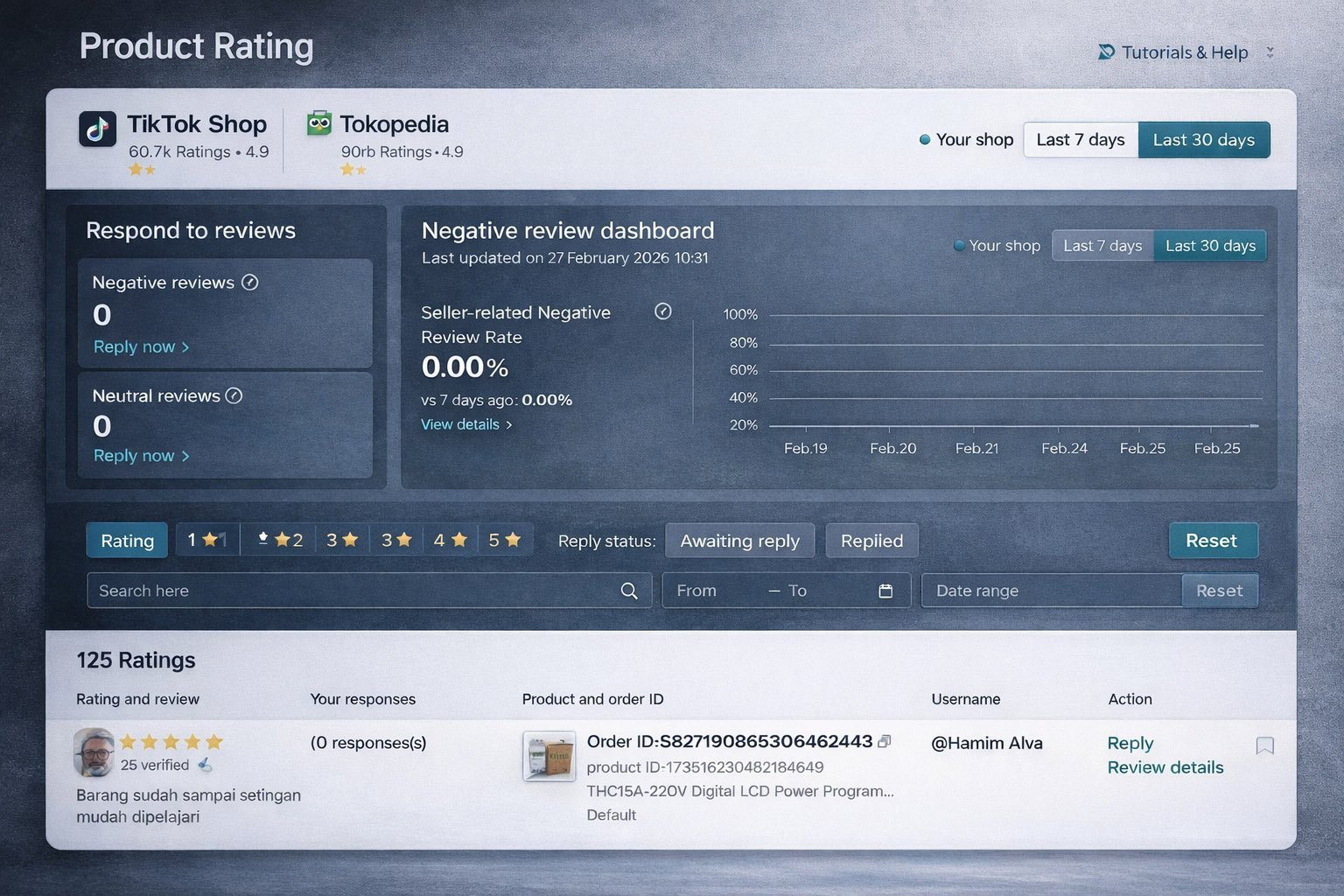Switch top shop filter to Last 7 days

click(1080, 140)
